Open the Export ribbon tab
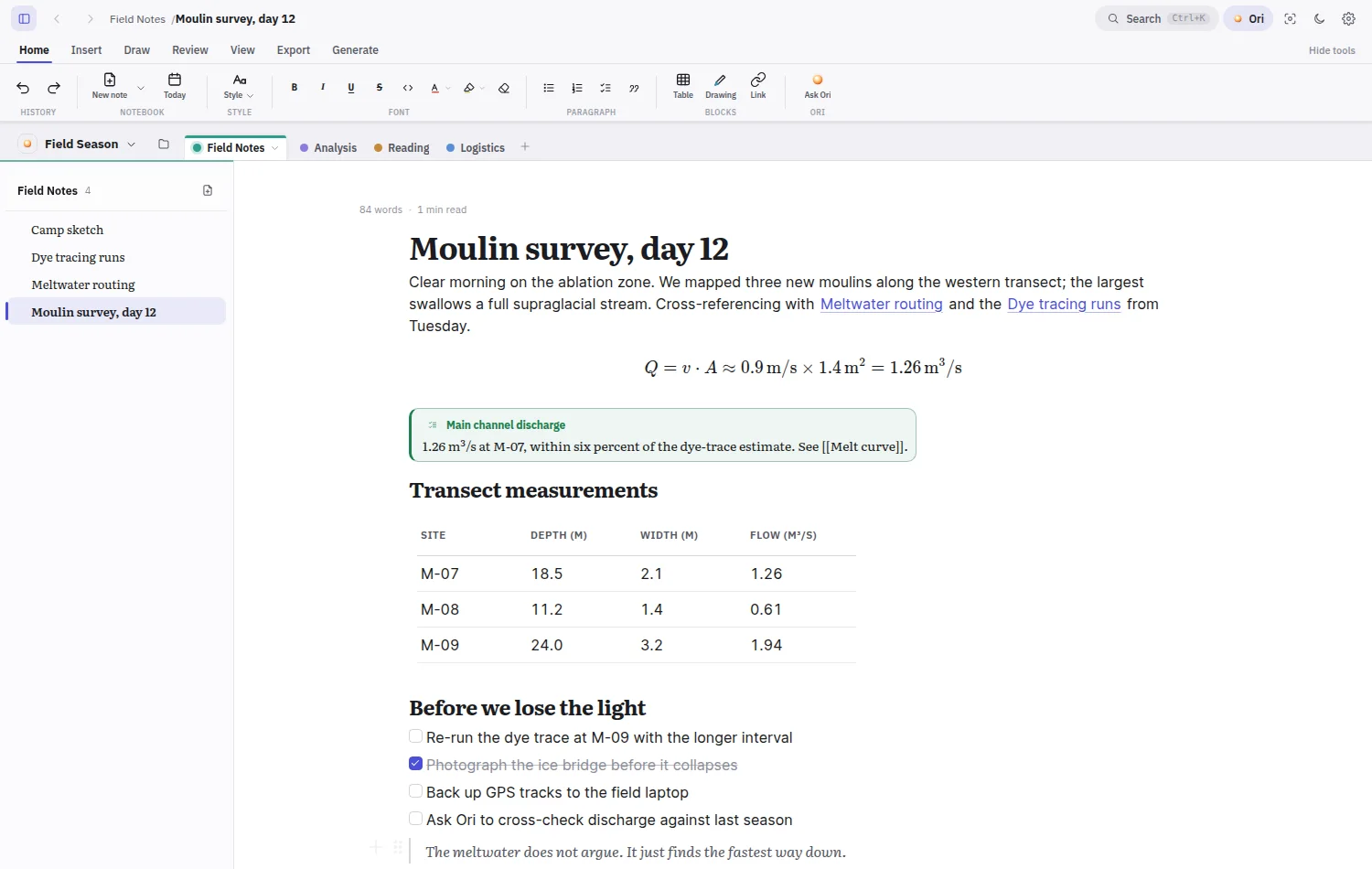Screen dimensions: 1372x869 point(294,50)
